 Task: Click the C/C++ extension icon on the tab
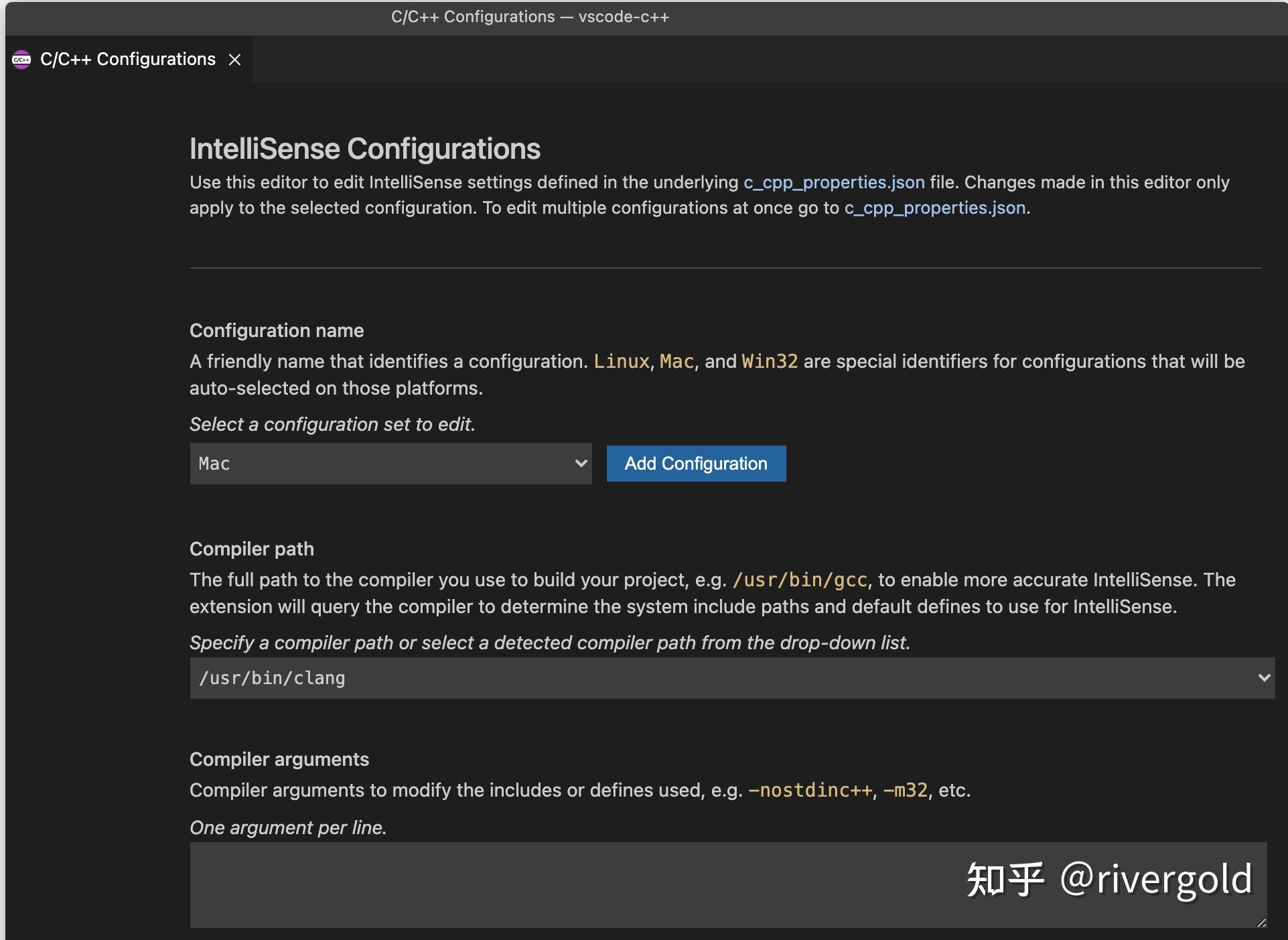click(x=21, y=59)
